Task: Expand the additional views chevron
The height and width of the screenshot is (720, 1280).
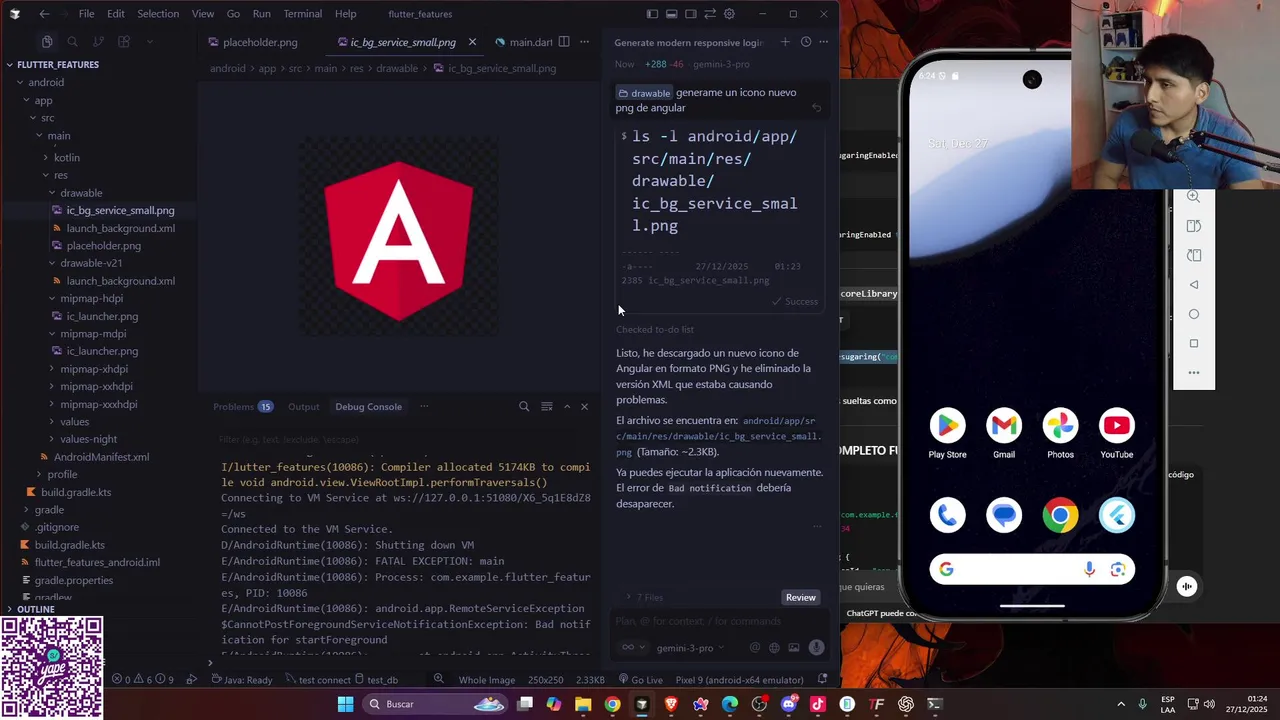Action: pyautogui.click(x=149, y=42)
